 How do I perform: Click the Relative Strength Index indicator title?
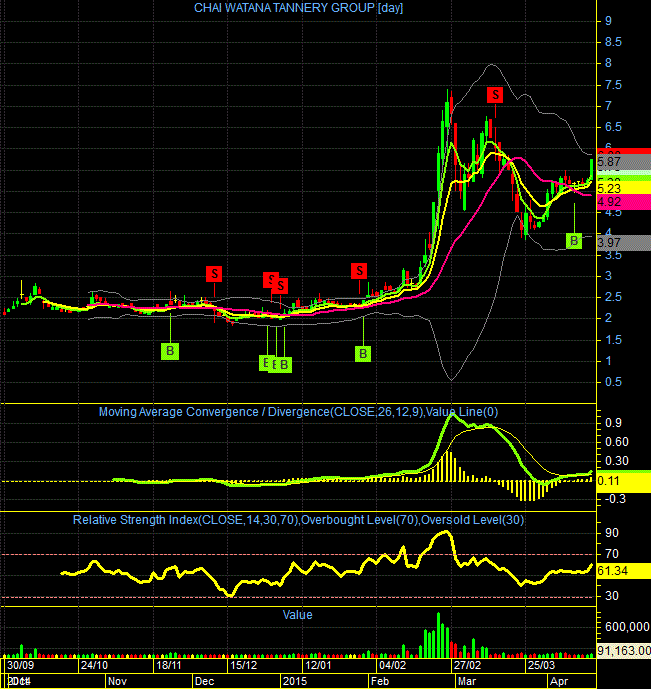(x=298, y=520)
